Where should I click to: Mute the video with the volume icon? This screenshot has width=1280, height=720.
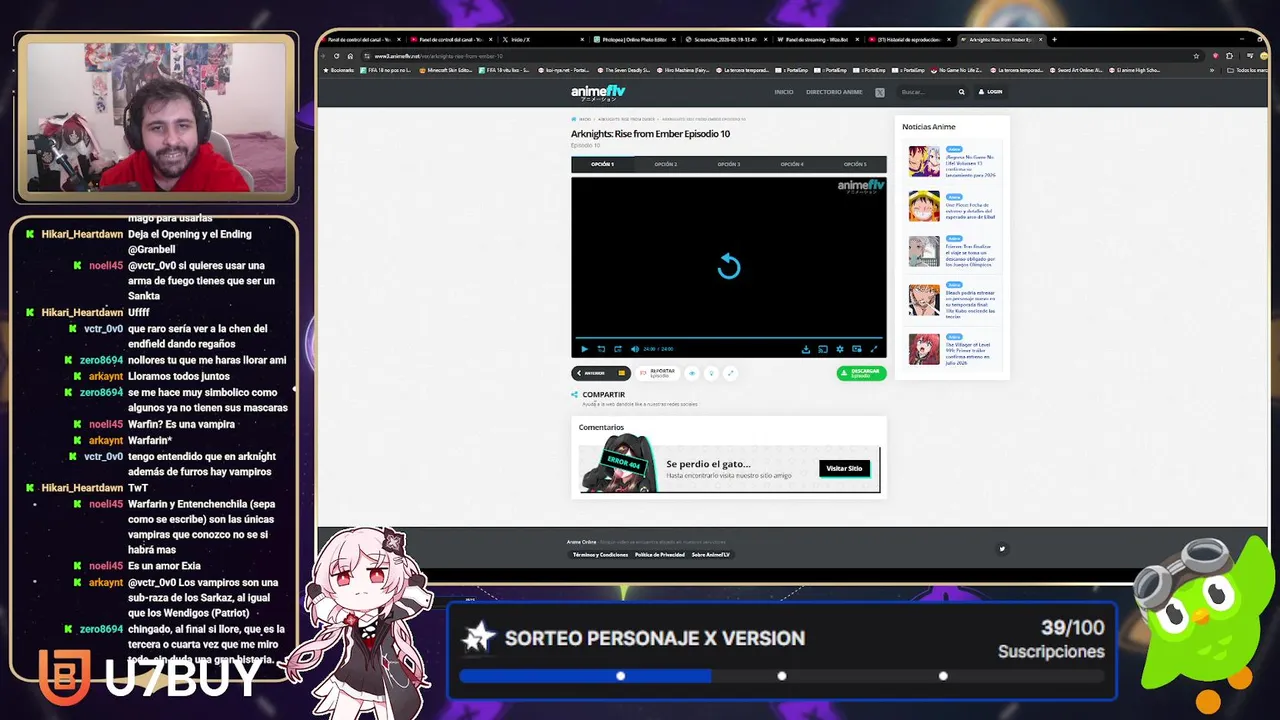coord(634,349)
